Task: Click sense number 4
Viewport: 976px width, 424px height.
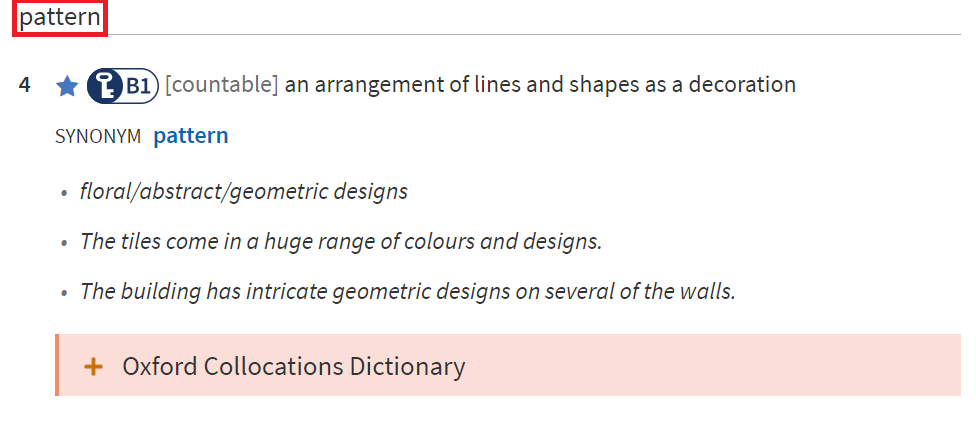Action: click(24, 85)
